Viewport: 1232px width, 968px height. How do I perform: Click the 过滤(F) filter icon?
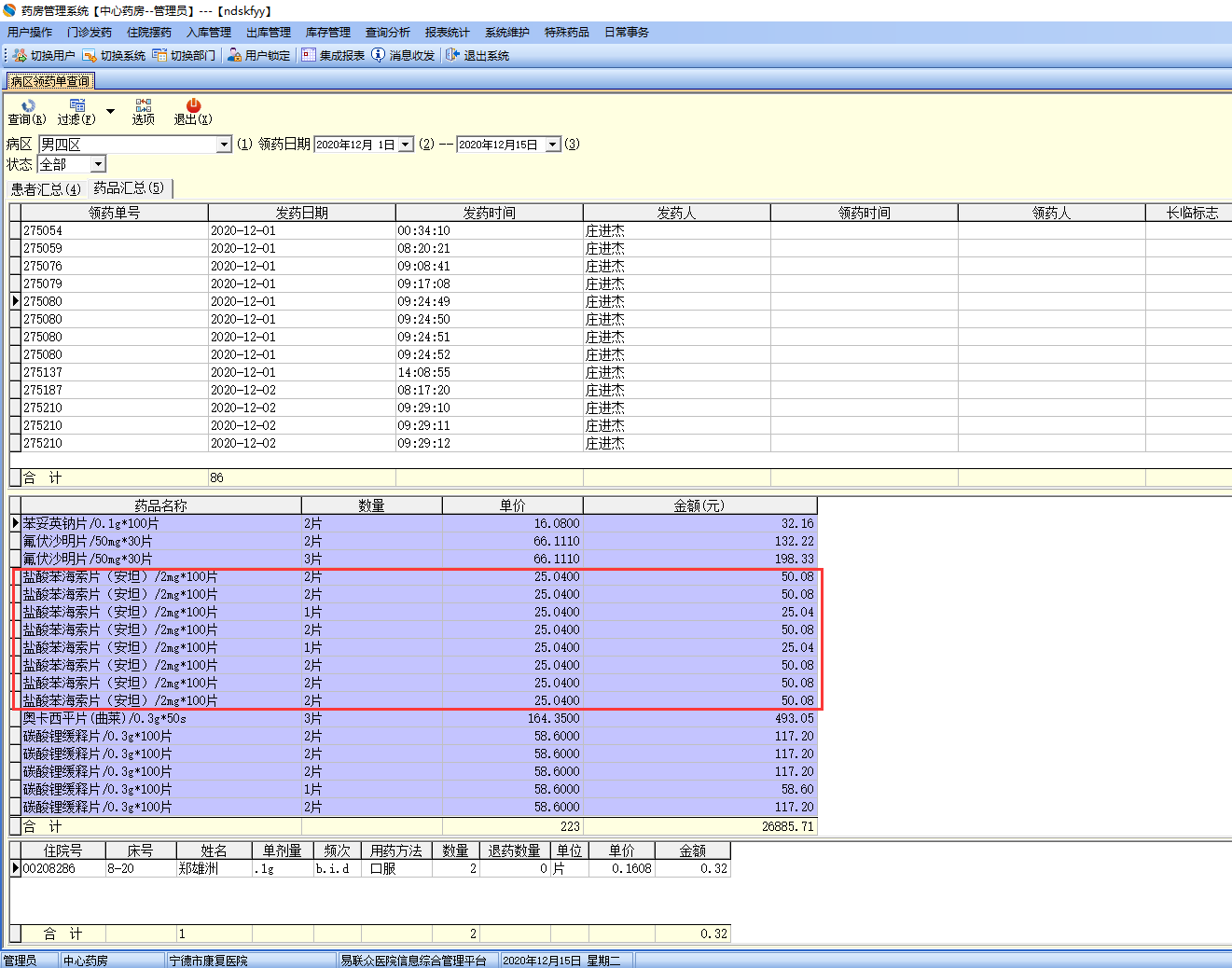pos(76,106)
